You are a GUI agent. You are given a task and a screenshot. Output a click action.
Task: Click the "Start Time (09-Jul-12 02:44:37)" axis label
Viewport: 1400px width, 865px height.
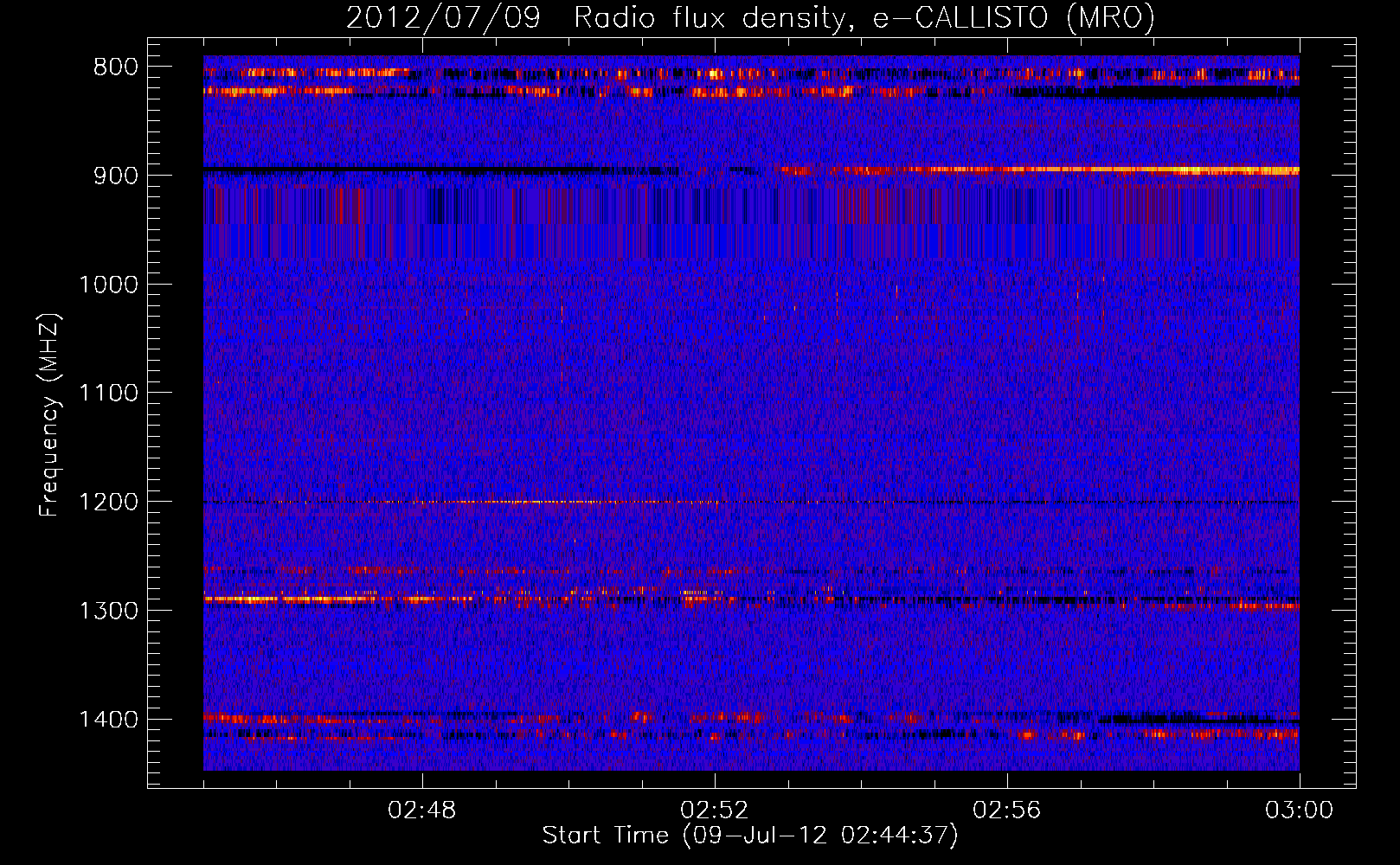tap(750, 836)
